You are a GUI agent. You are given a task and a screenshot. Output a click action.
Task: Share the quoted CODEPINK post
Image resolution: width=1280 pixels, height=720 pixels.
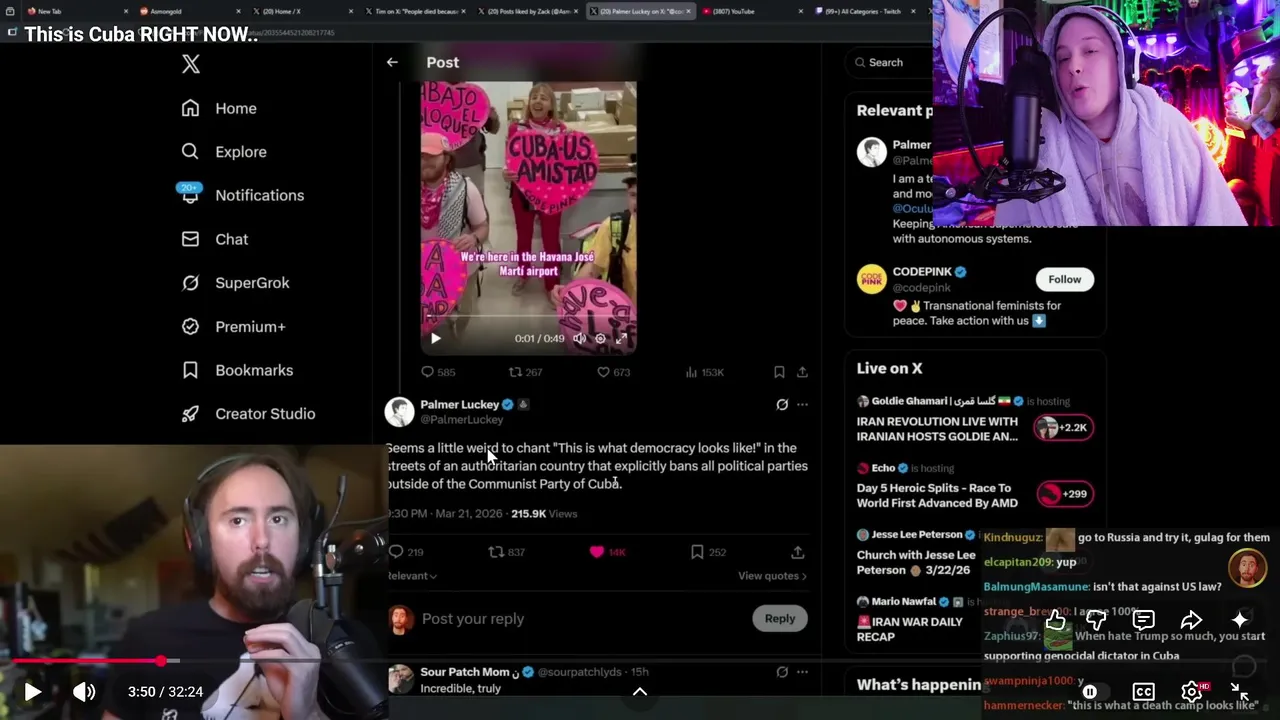coord(802,372)
